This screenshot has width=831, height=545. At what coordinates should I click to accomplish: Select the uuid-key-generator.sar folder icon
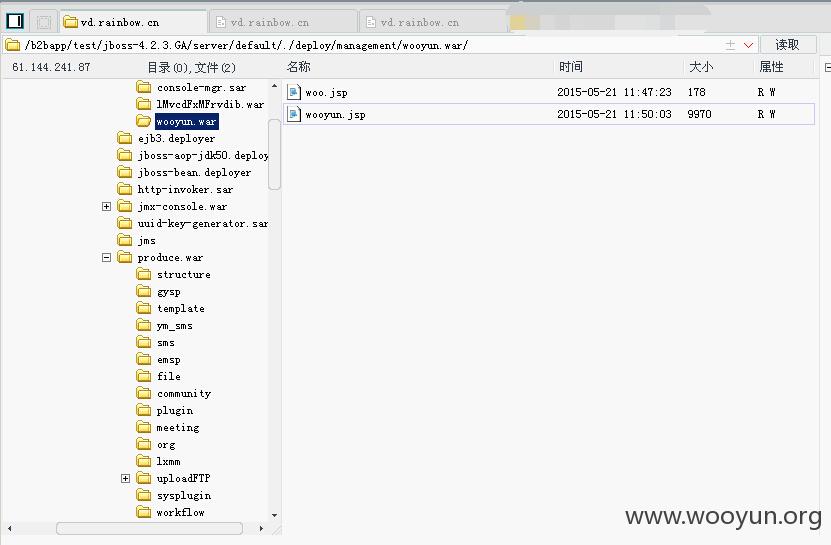coord(125,223)
